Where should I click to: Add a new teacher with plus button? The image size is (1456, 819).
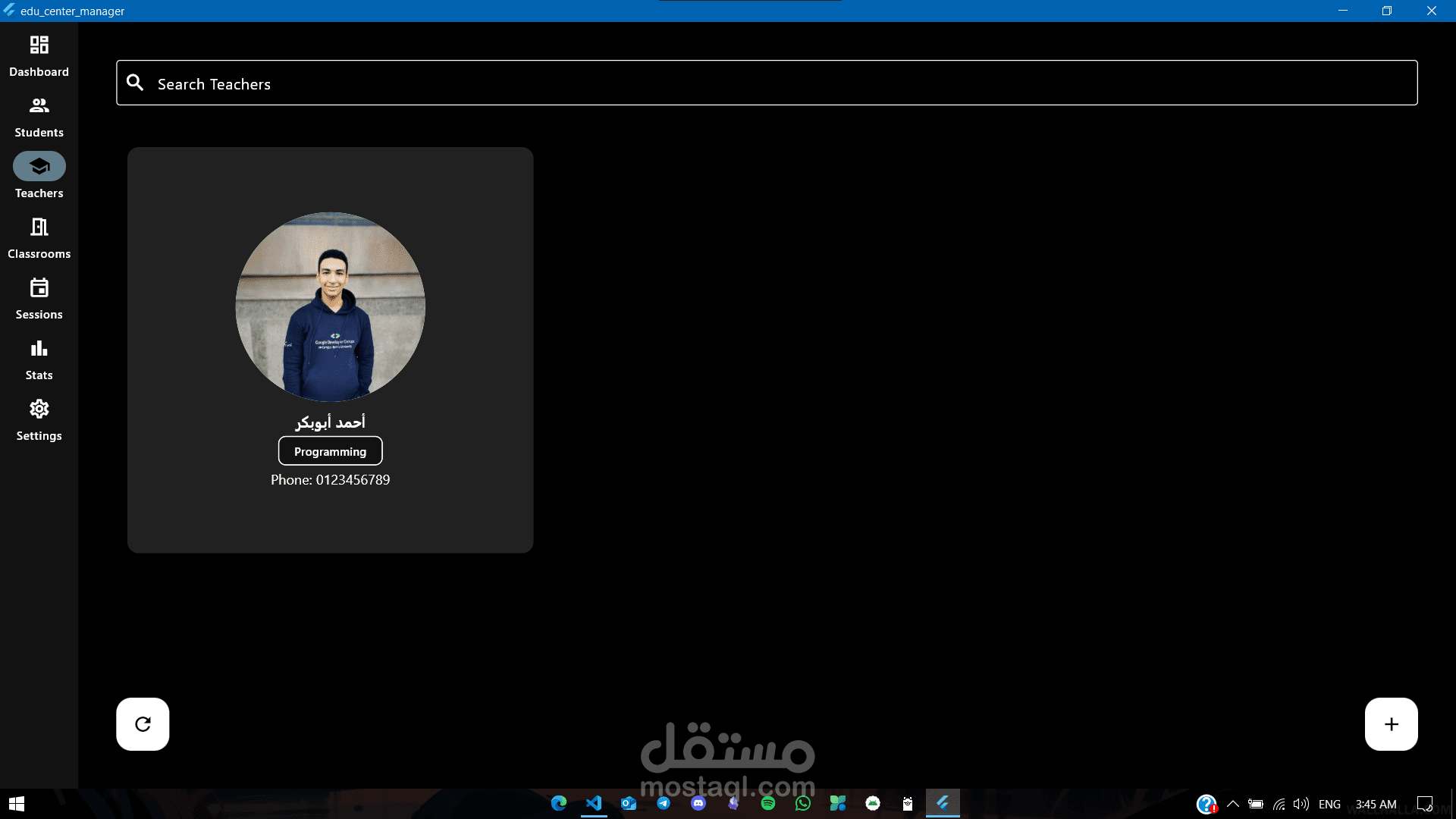coord(1391,724)
